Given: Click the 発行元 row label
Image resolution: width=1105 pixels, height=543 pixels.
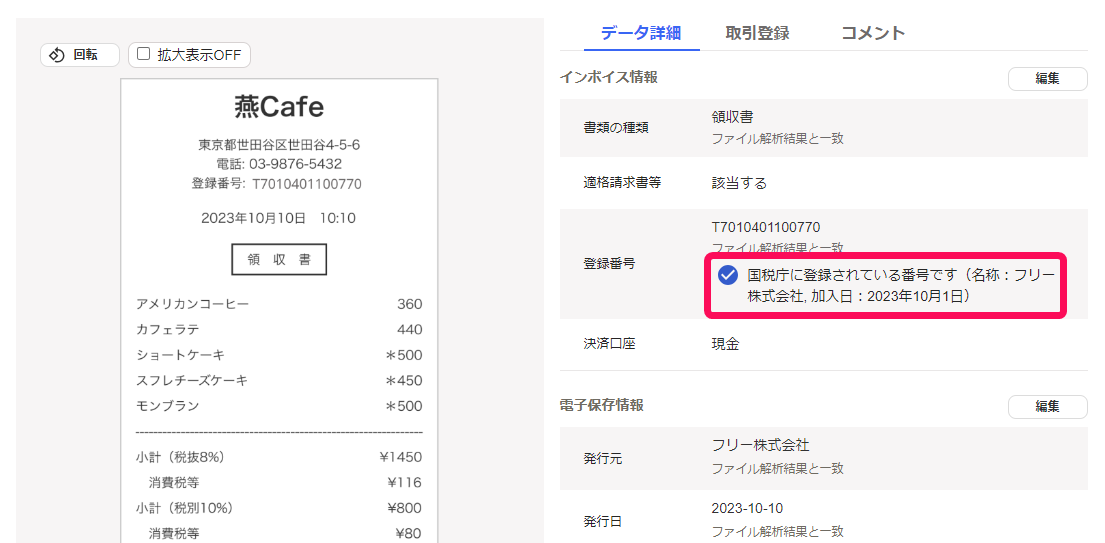Looking at the screenshot, I should click(603, 459).
